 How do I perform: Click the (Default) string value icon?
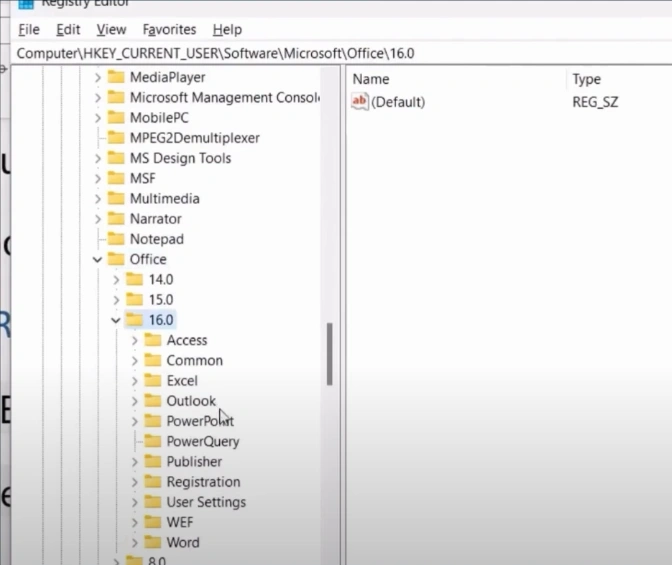point(360,102)
